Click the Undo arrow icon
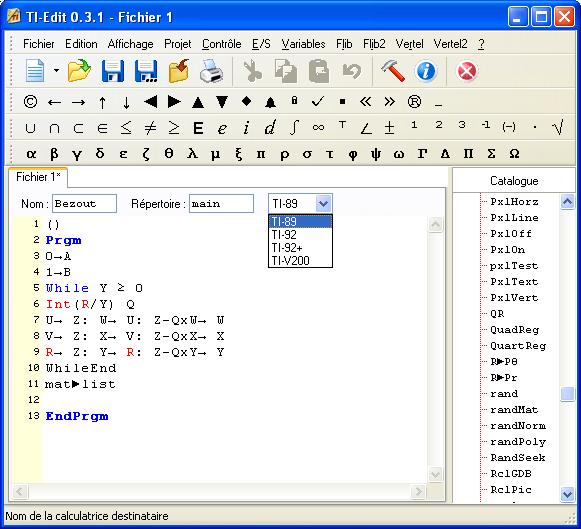The width and height of the screenshot is (581, 529). (351, 71)
